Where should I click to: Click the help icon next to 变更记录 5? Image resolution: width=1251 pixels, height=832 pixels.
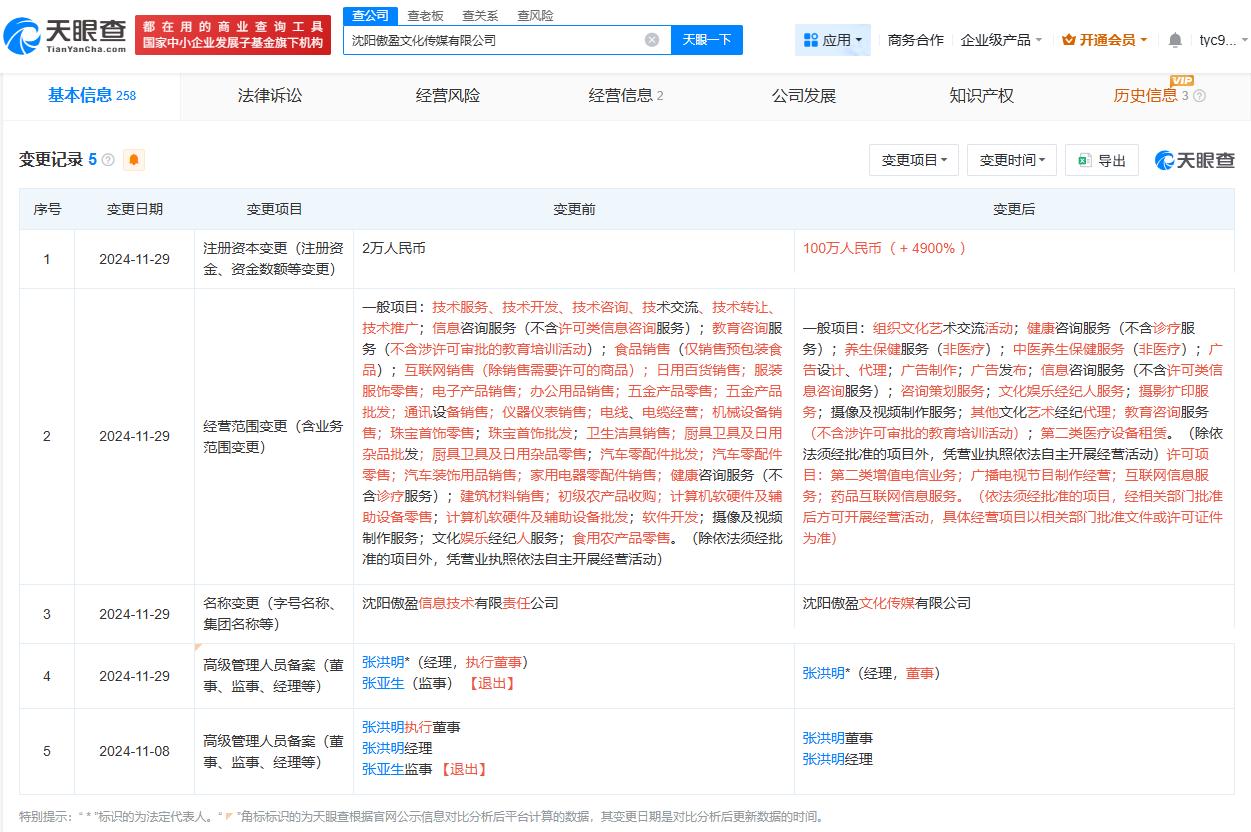(x=108, y=159)
